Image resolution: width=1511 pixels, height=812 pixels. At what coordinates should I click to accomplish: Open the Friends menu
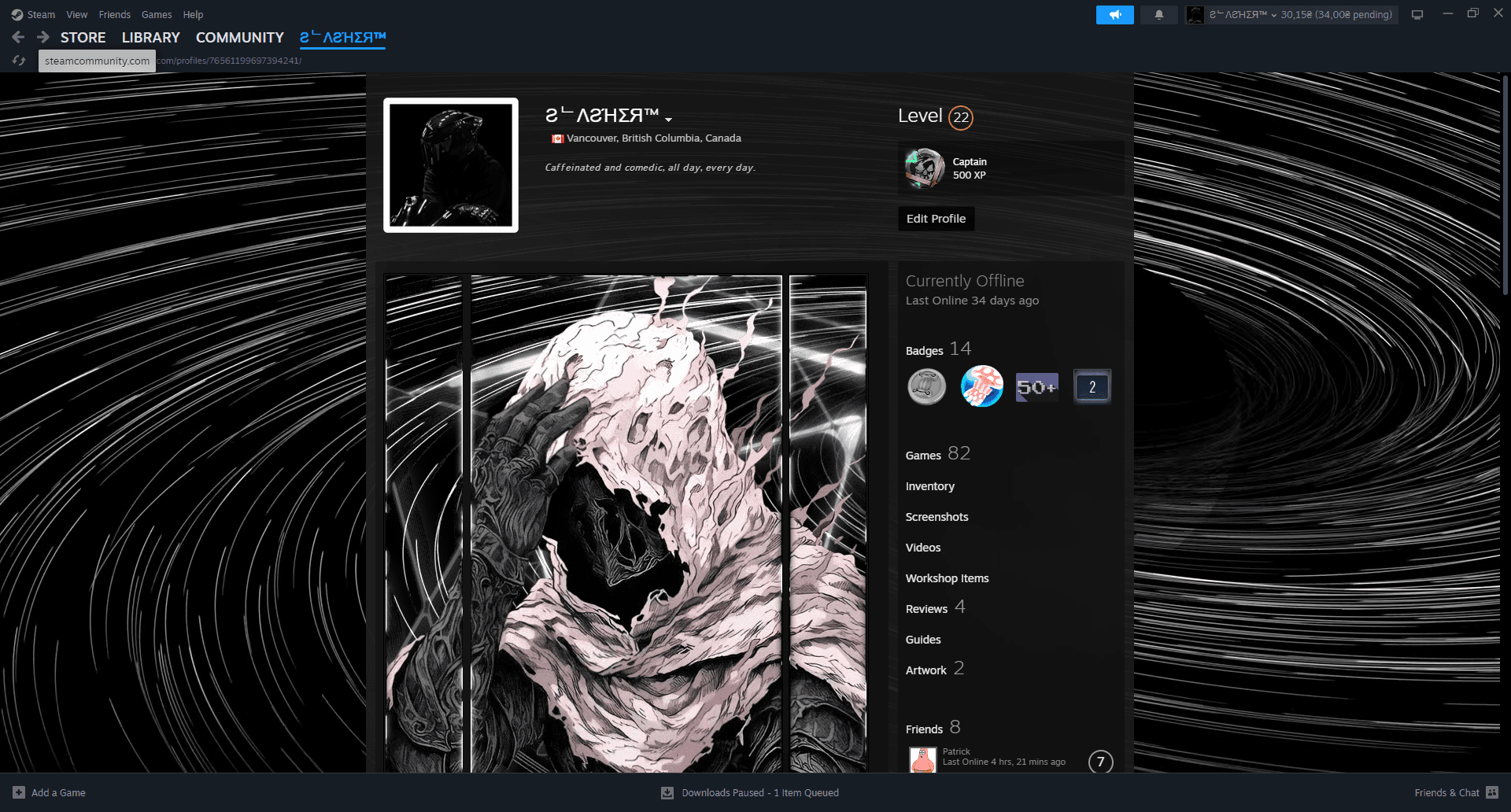115,14
